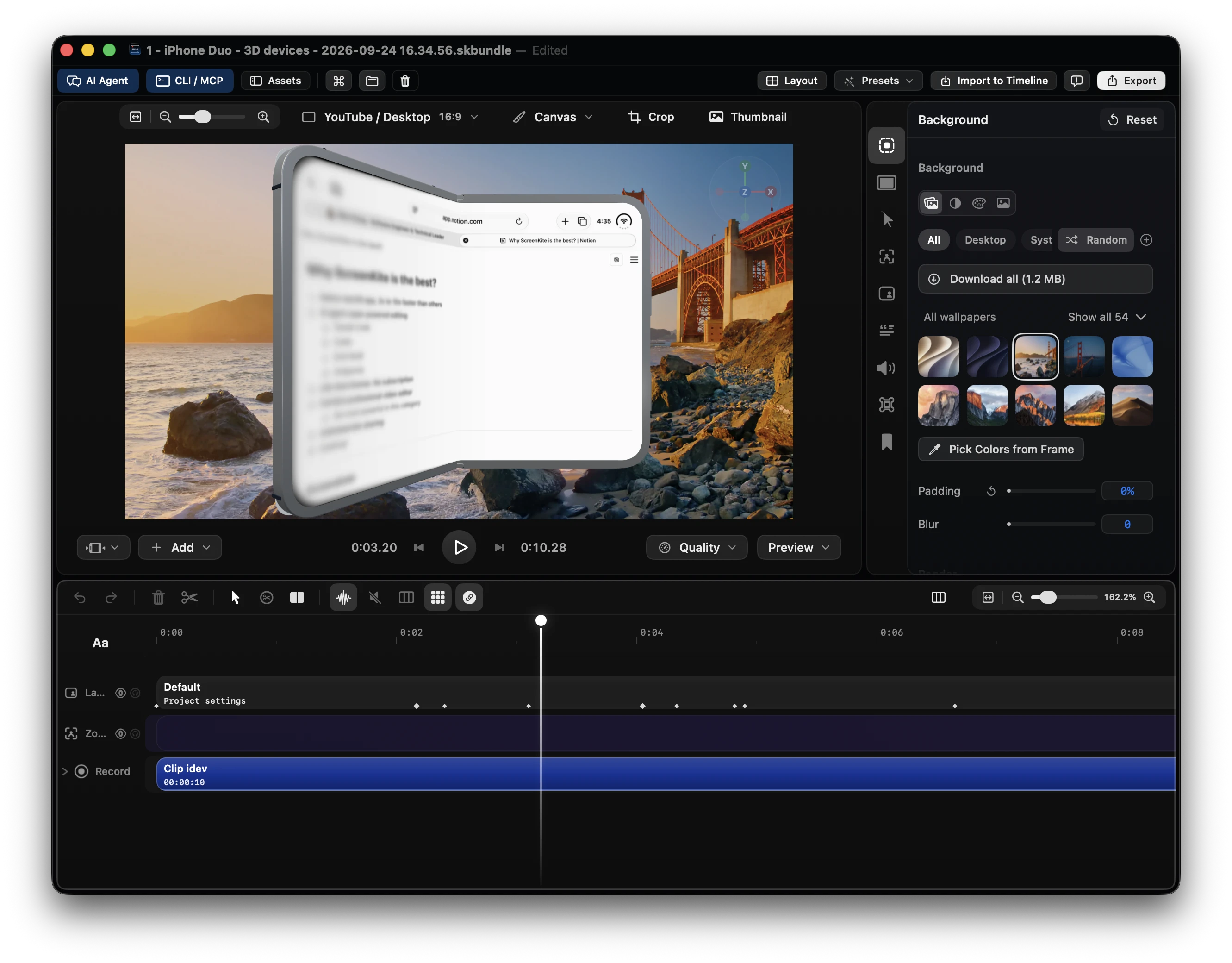Expand Show all 54 wallpapers
The width and height of the screenshot is (1232, 963).
click(x=1107, y=317)
